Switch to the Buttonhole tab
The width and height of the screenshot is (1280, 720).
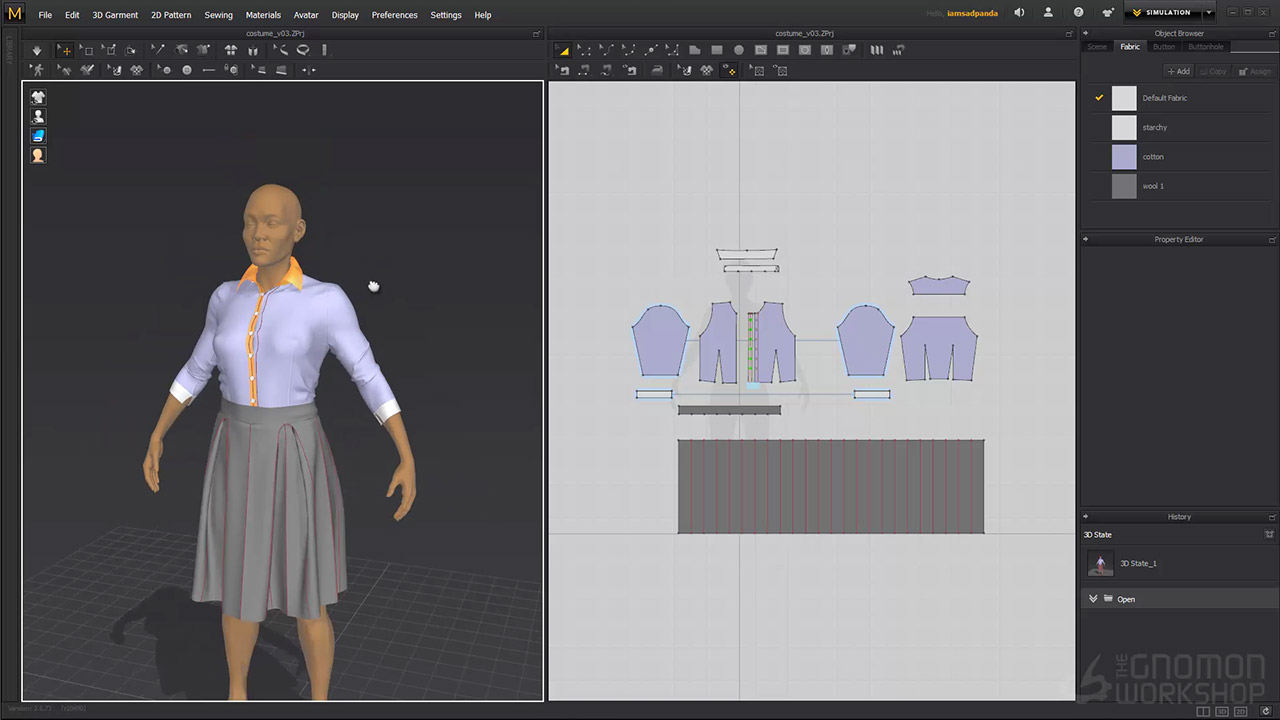point(1205,47)
